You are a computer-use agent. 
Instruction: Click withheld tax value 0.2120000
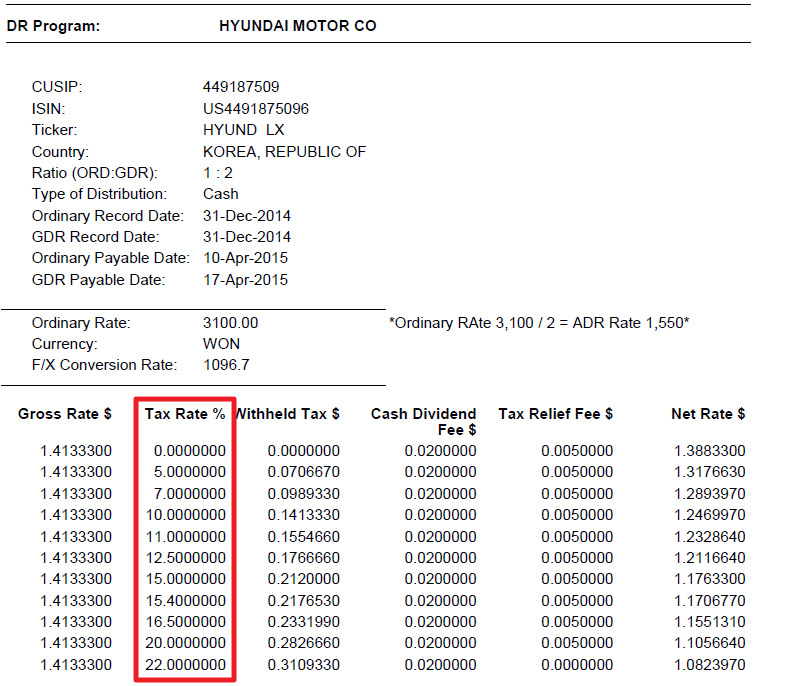point(303,579)
